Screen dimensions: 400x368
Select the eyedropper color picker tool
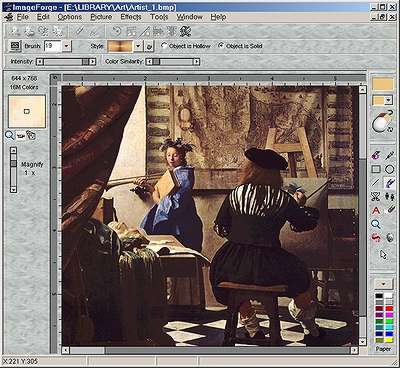click(390, 155)
